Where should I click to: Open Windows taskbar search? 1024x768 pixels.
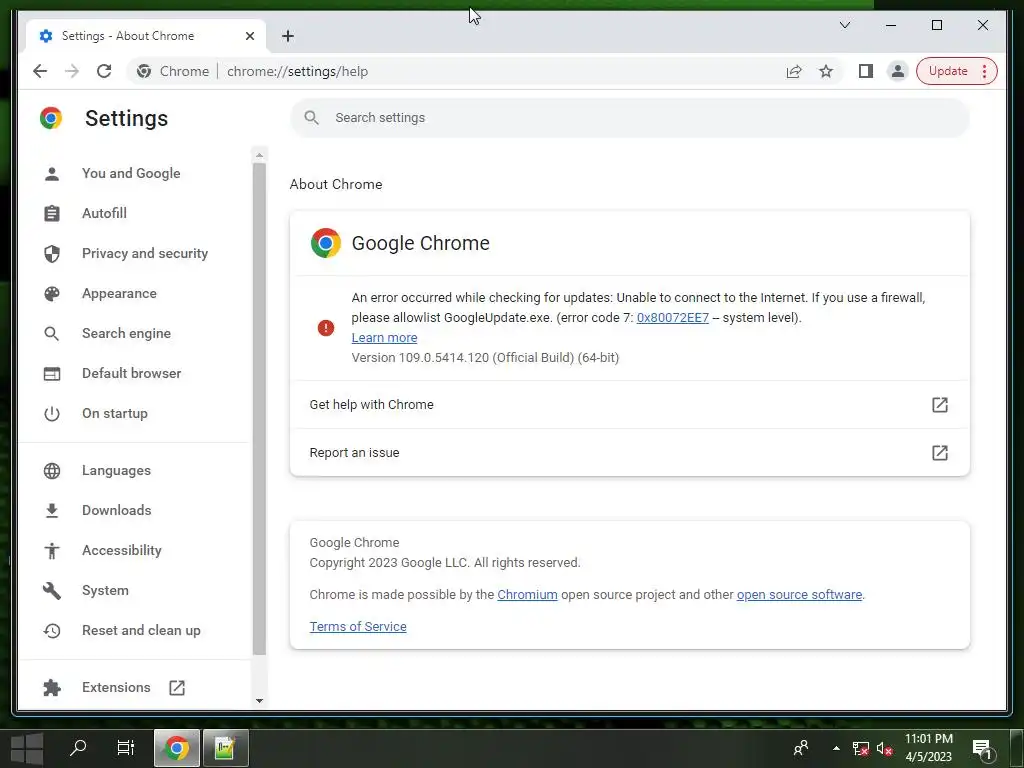[78, 747]
